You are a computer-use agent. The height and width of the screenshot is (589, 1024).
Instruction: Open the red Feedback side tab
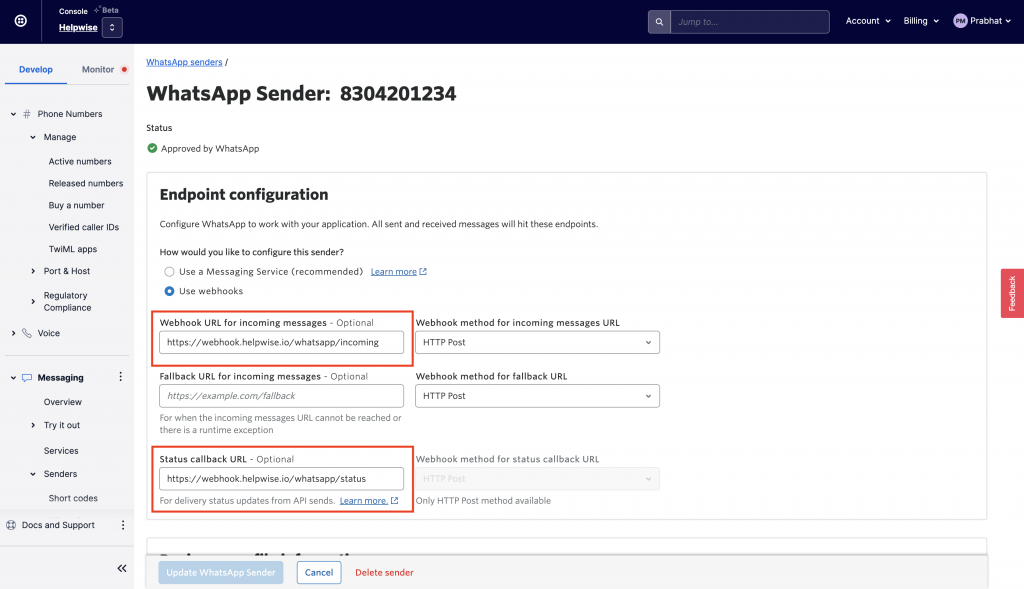point(1012,293)
